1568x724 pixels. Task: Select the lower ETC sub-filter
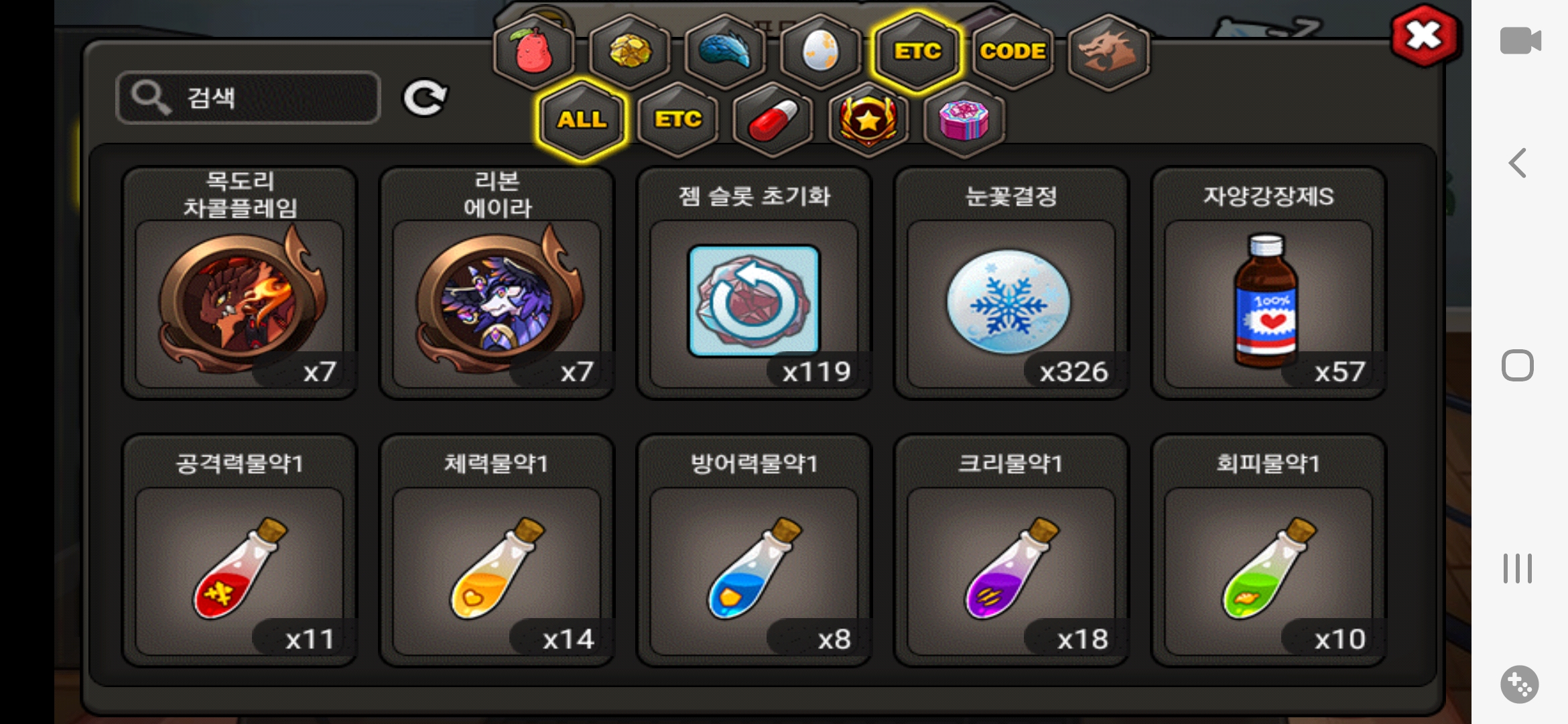(678, 120)
